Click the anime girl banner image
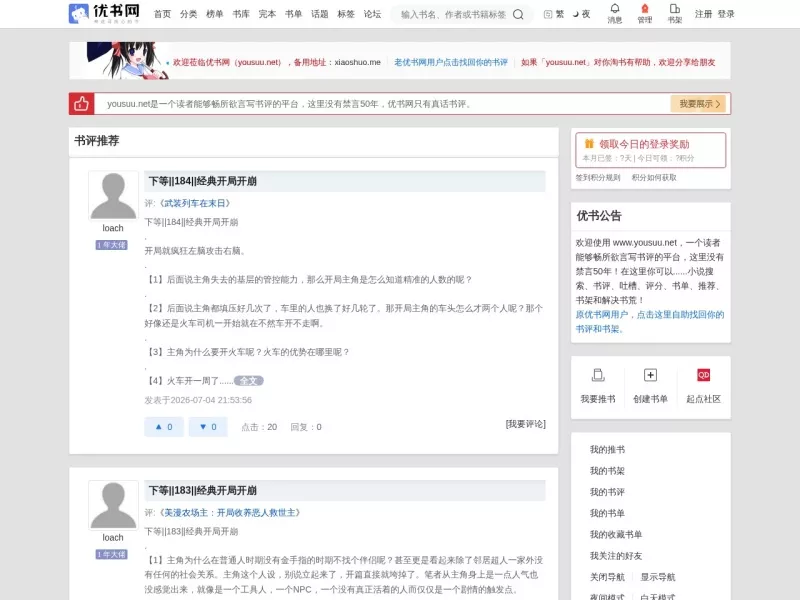The image size is (800, 600). [x=128, y=60]
